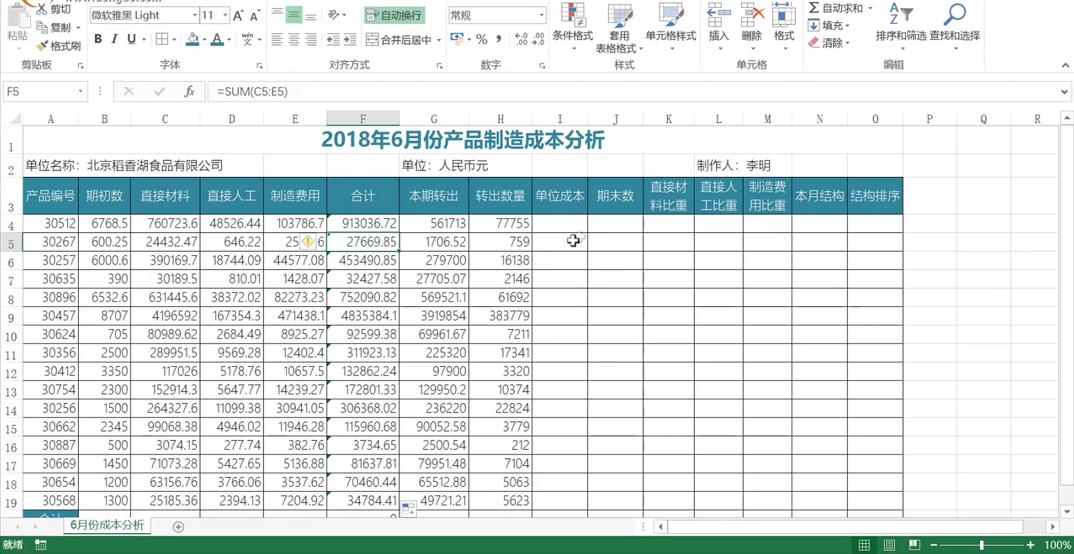Screen dimensions: 1074x554
Task: Open the Clear (清除) menu
Action: [829, 43]
